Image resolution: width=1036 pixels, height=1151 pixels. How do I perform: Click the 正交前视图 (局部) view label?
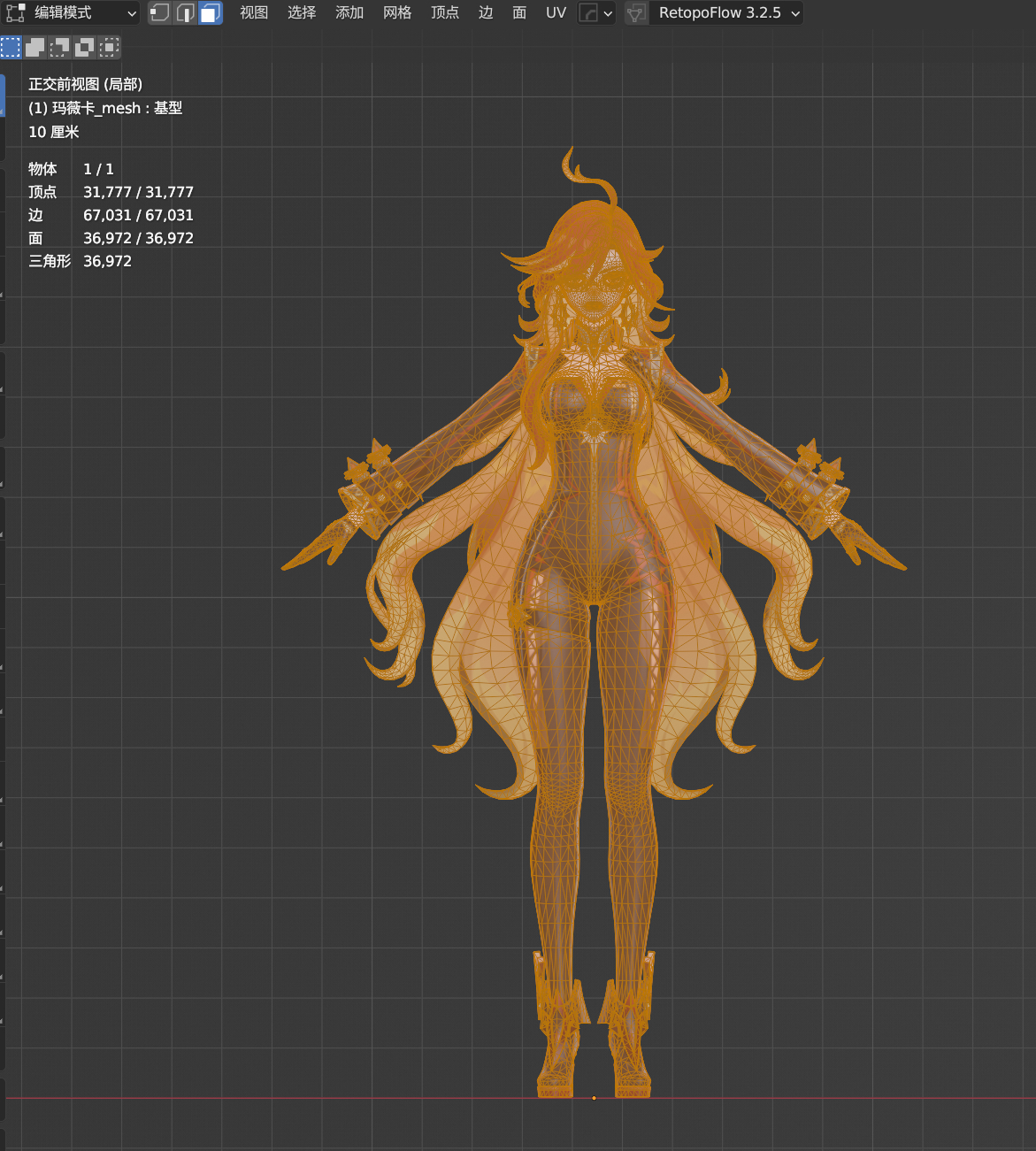[85, 84]
